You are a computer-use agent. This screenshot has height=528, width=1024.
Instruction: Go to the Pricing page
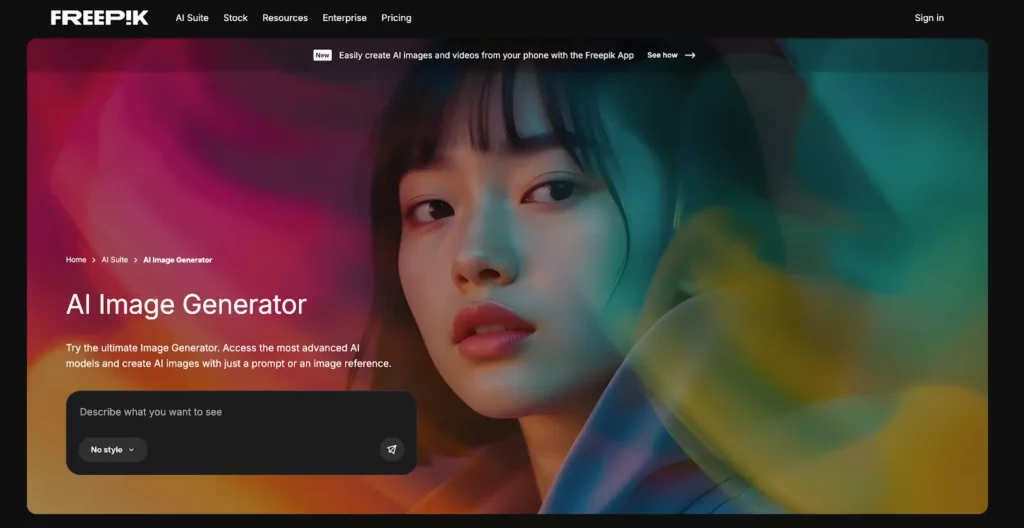click(396, 18)
